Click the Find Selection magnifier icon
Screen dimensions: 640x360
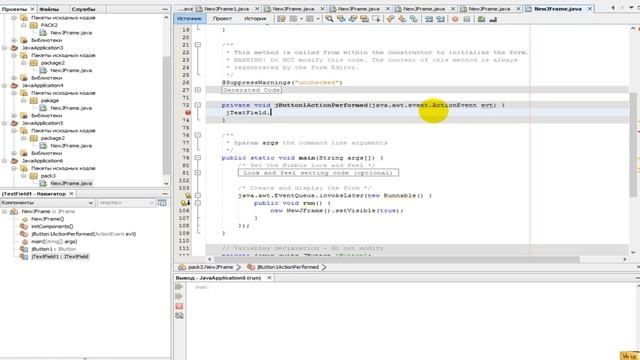(x=329, y=19)
